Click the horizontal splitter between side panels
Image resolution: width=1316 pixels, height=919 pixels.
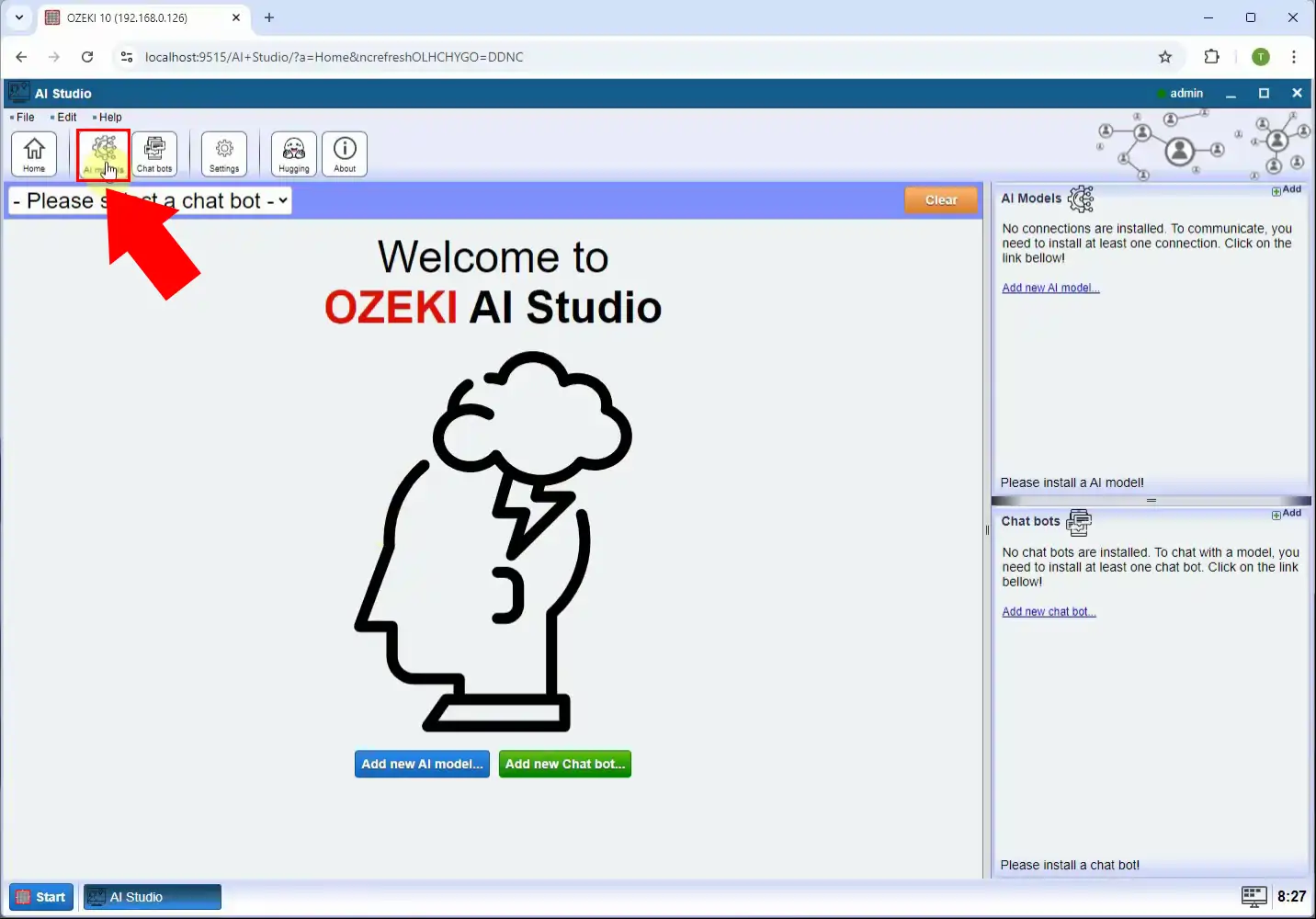[x=1151, y=501]
